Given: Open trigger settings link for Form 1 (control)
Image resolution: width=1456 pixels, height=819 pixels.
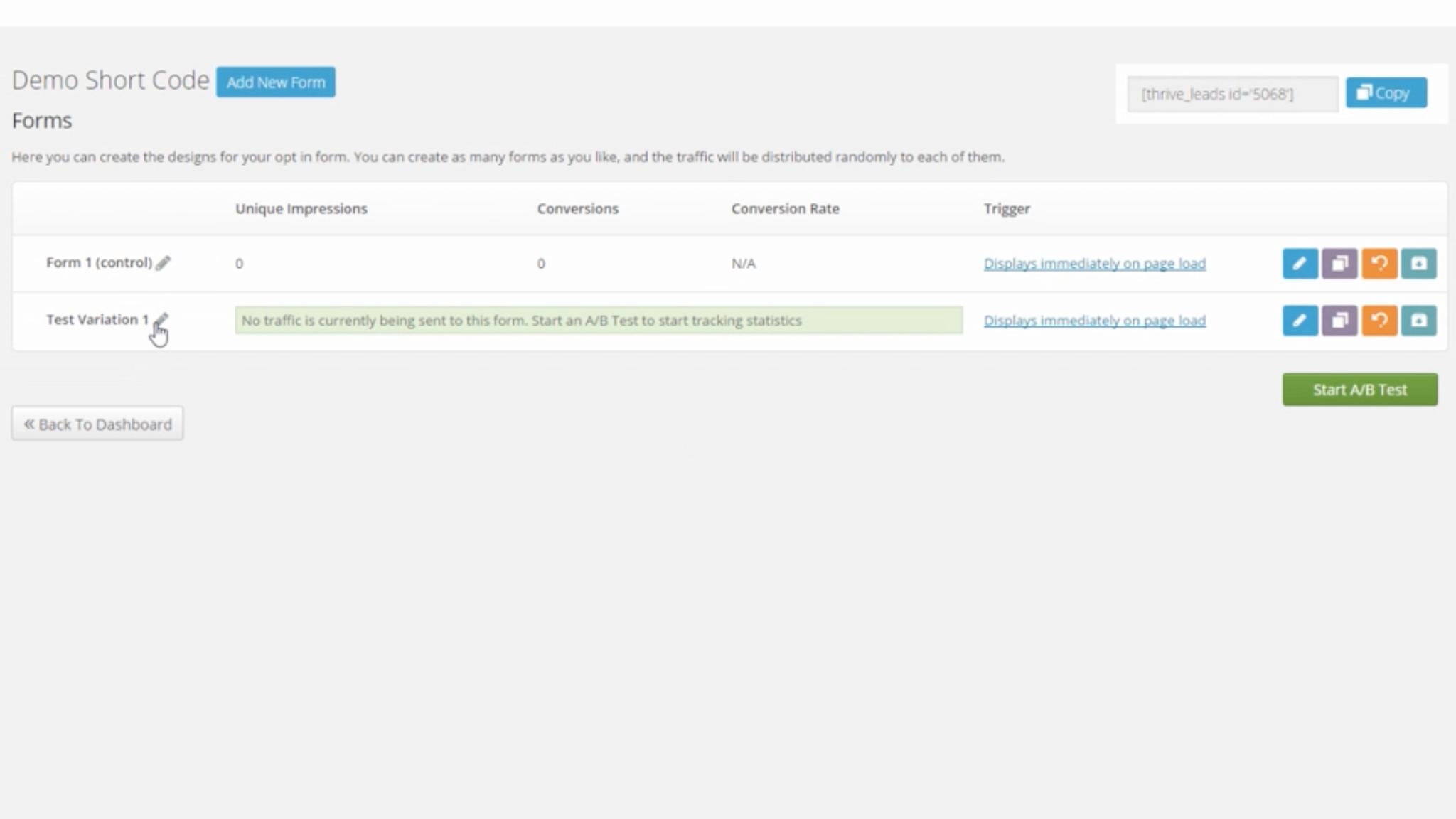Looking at the screenshot, I should pyautogui.click(x=1094, y=264).
